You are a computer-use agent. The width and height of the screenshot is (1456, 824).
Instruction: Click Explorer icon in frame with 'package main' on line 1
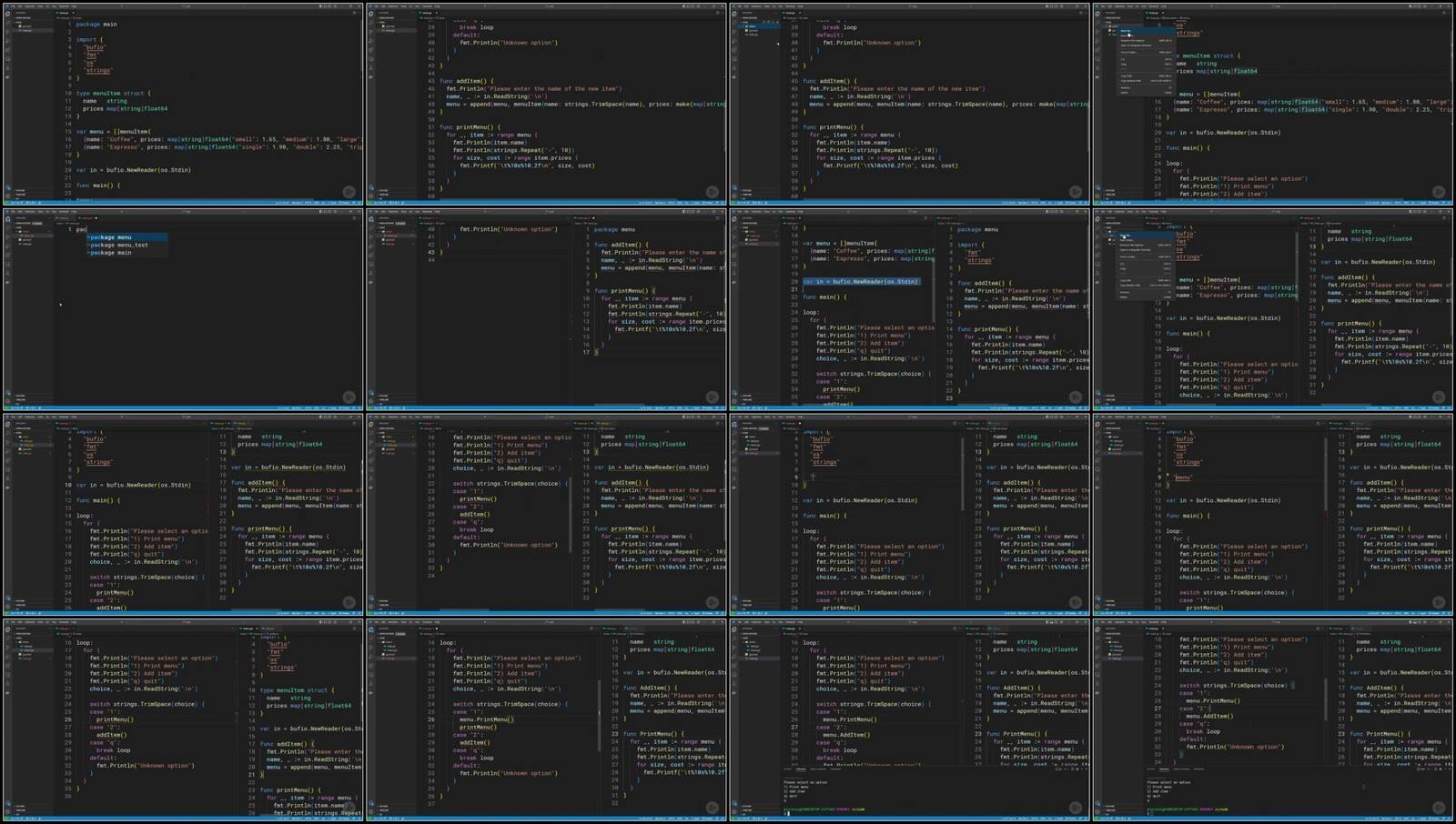click(x=7, y=14)
